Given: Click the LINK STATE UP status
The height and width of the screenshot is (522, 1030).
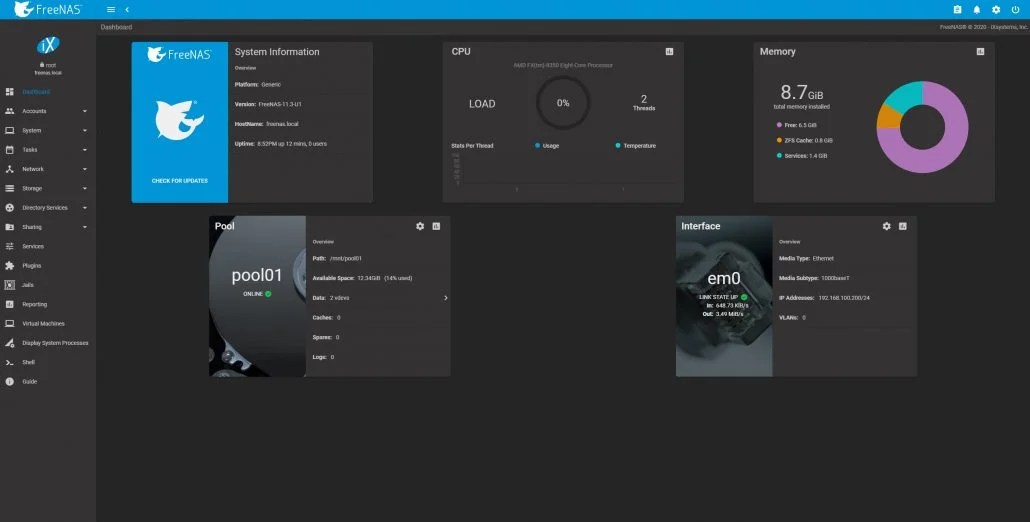Looking at the screenshot, I should coord(723,297).
